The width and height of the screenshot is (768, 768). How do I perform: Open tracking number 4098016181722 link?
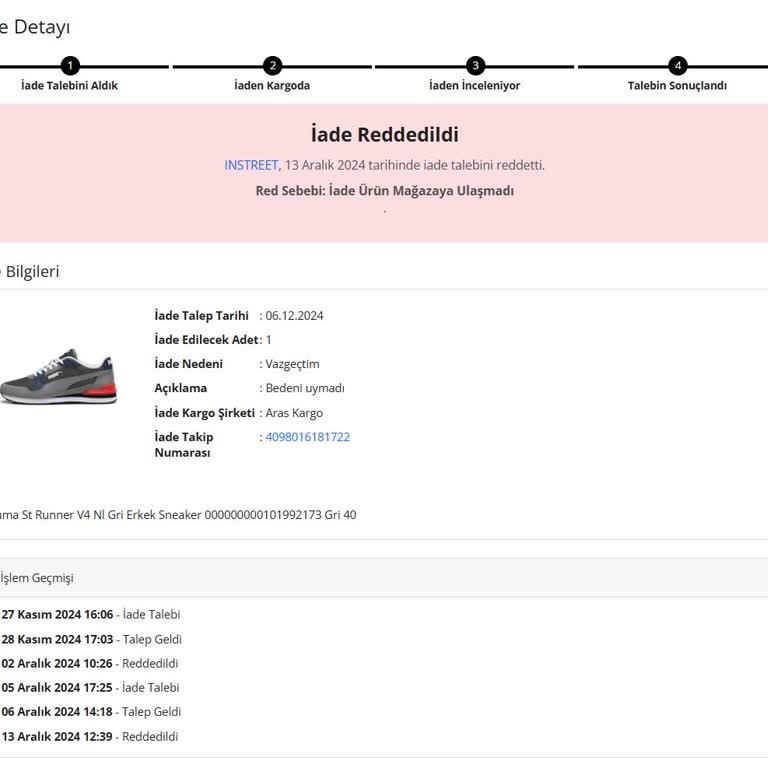coord(308,437)
